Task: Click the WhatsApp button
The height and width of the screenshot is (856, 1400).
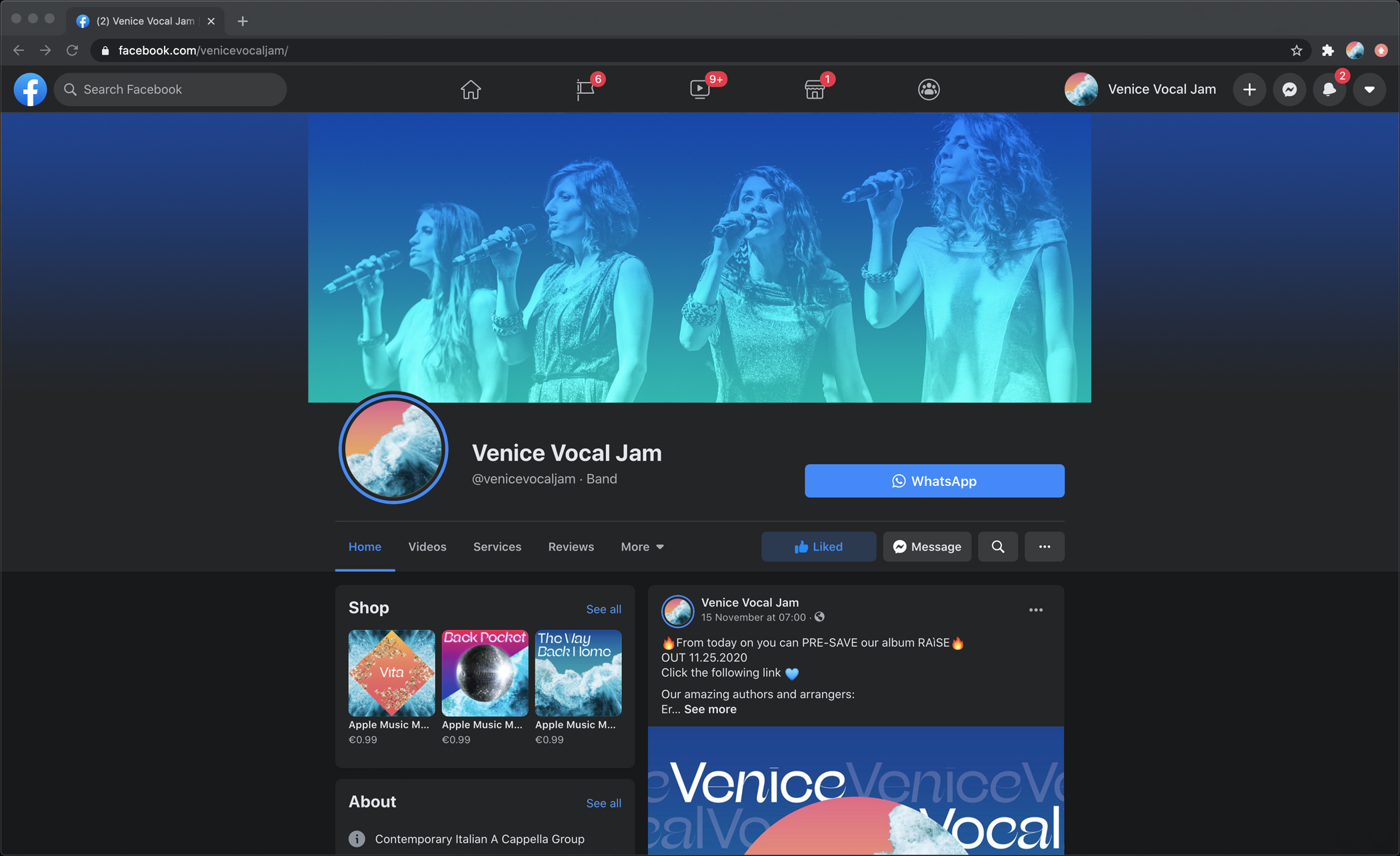Action: (934, 481)
